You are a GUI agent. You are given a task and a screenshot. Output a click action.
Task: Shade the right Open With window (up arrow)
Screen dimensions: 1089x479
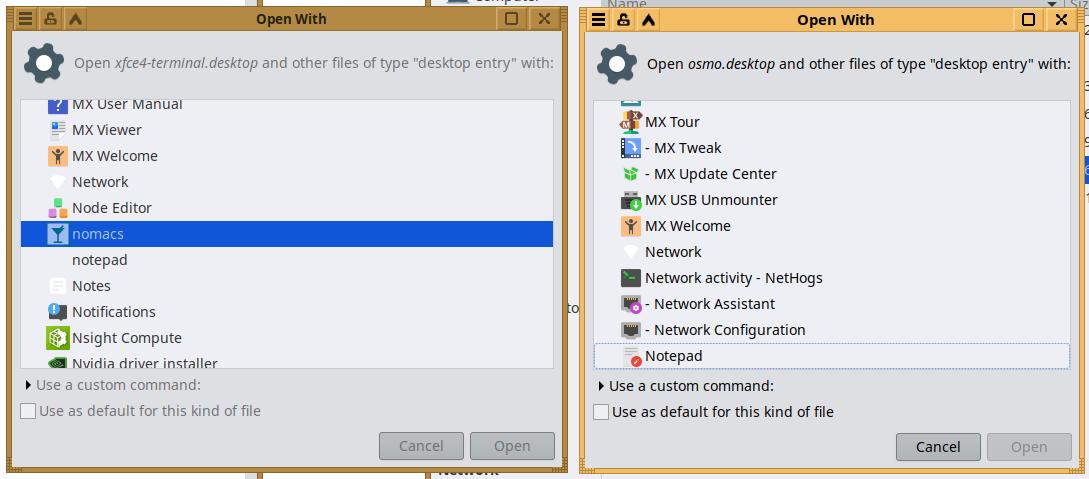(648, 20)
